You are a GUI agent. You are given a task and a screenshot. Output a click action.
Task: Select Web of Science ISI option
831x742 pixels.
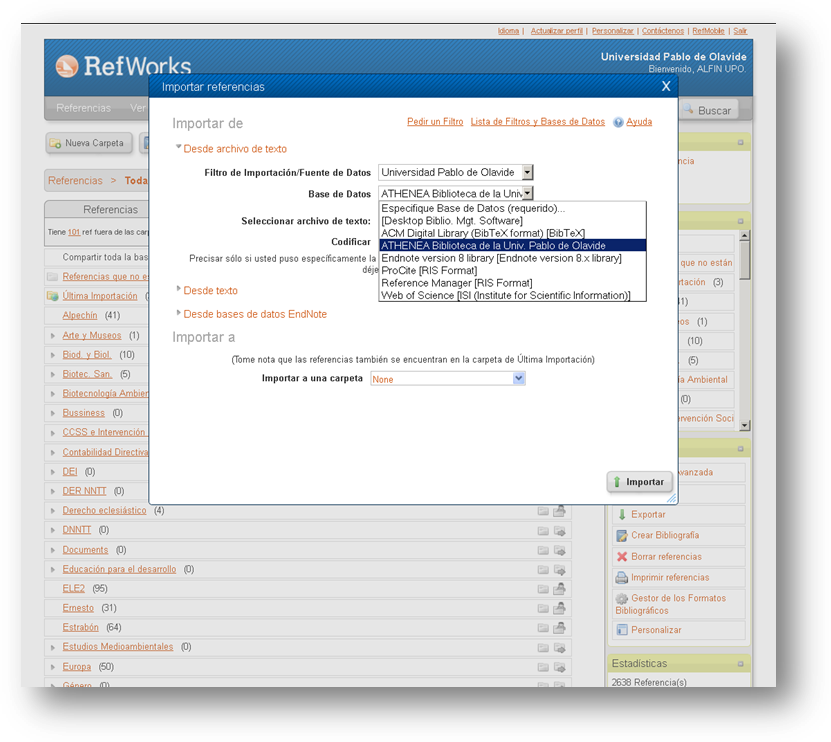[512, 295]
